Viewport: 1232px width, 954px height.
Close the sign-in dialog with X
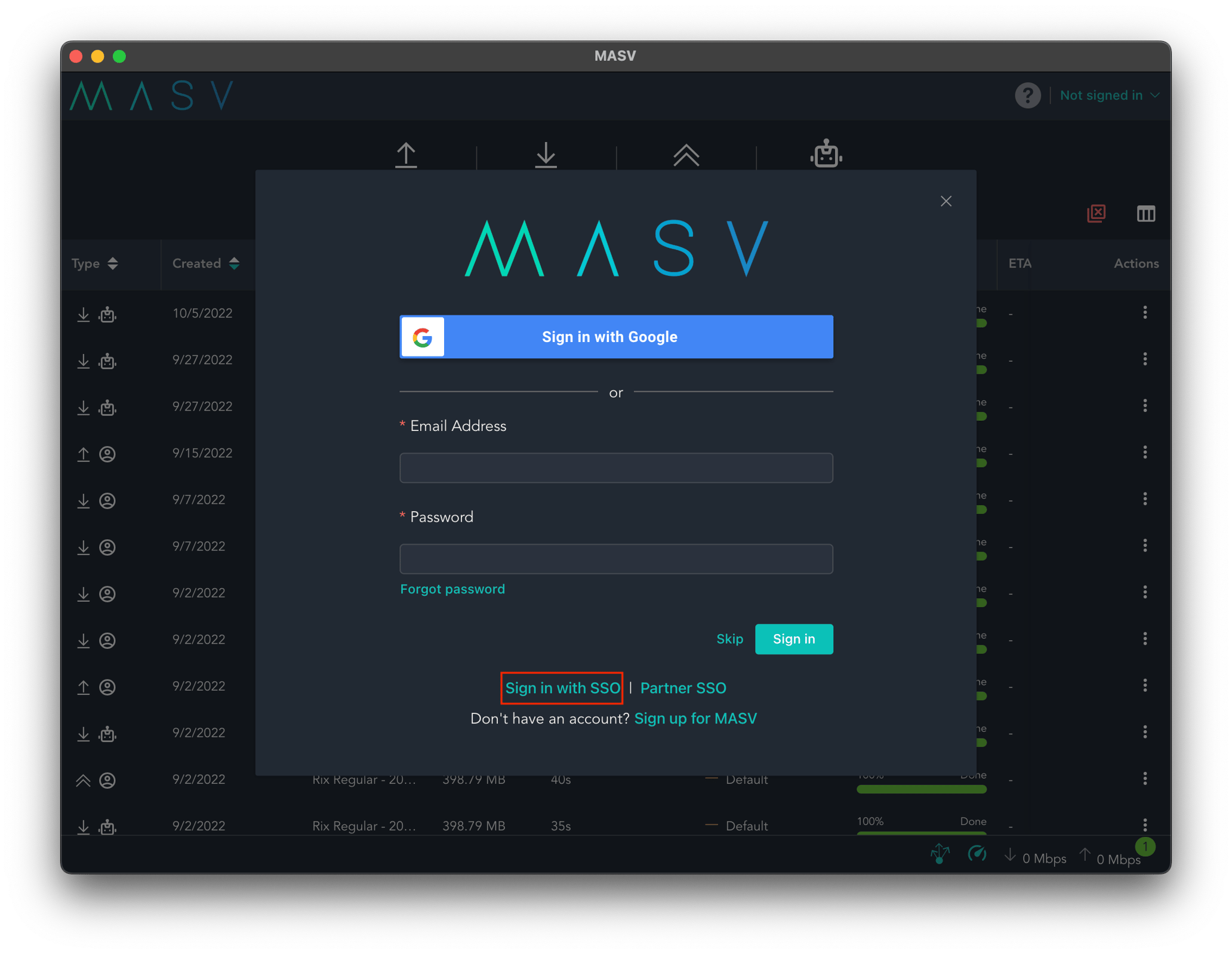pos(945,201)
